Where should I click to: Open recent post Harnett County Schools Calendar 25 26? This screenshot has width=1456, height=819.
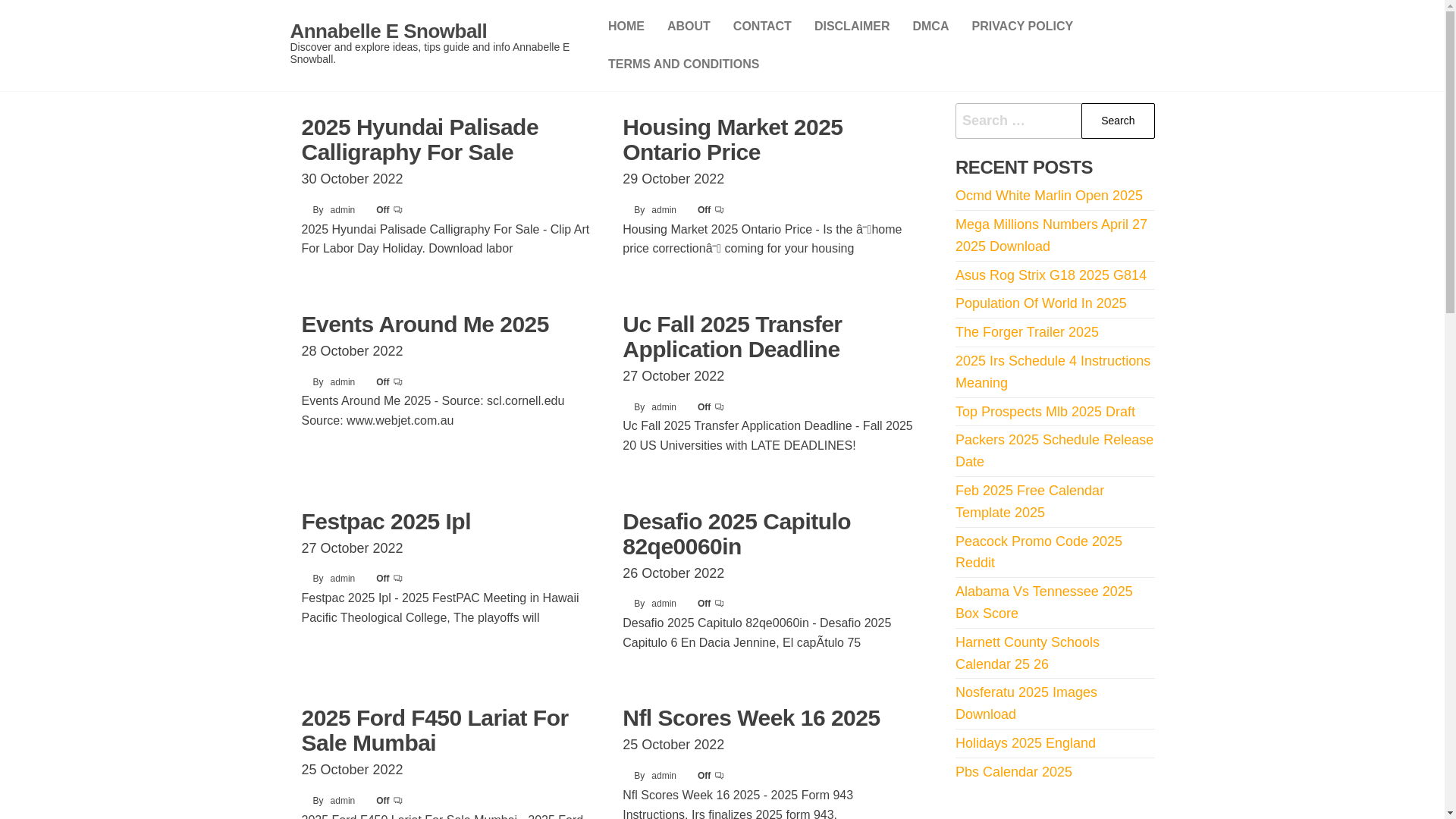pos(1028,653)
